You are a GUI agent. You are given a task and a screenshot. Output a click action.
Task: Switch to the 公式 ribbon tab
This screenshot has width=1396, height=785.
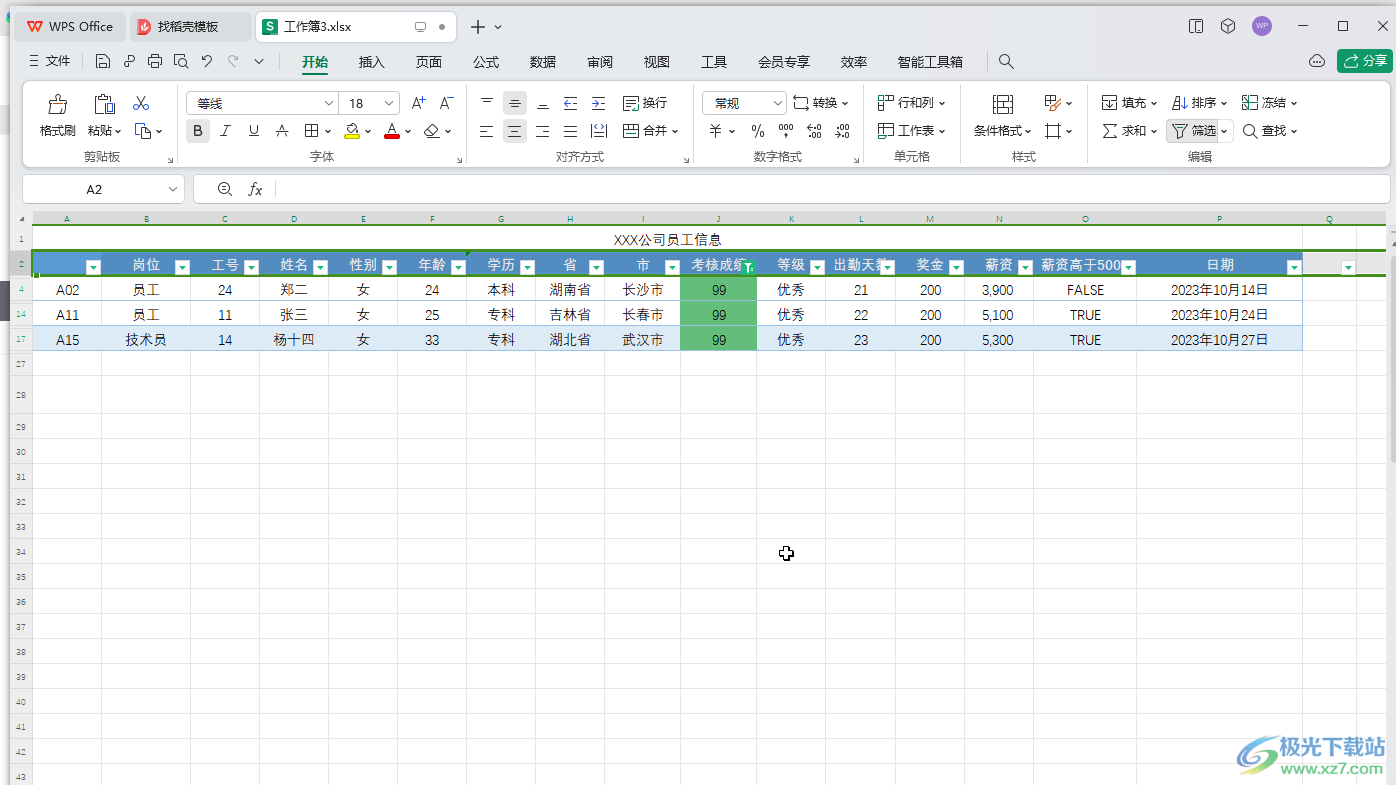pyautogui.click(x=486, y=62)
